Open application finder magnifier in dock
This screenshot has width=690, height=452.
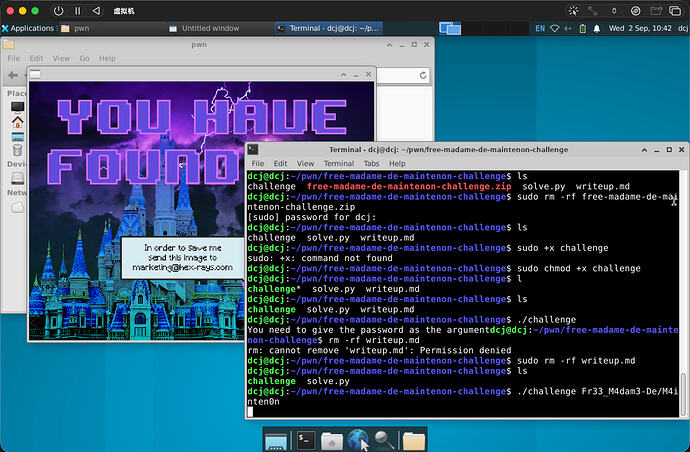[384, 440]
